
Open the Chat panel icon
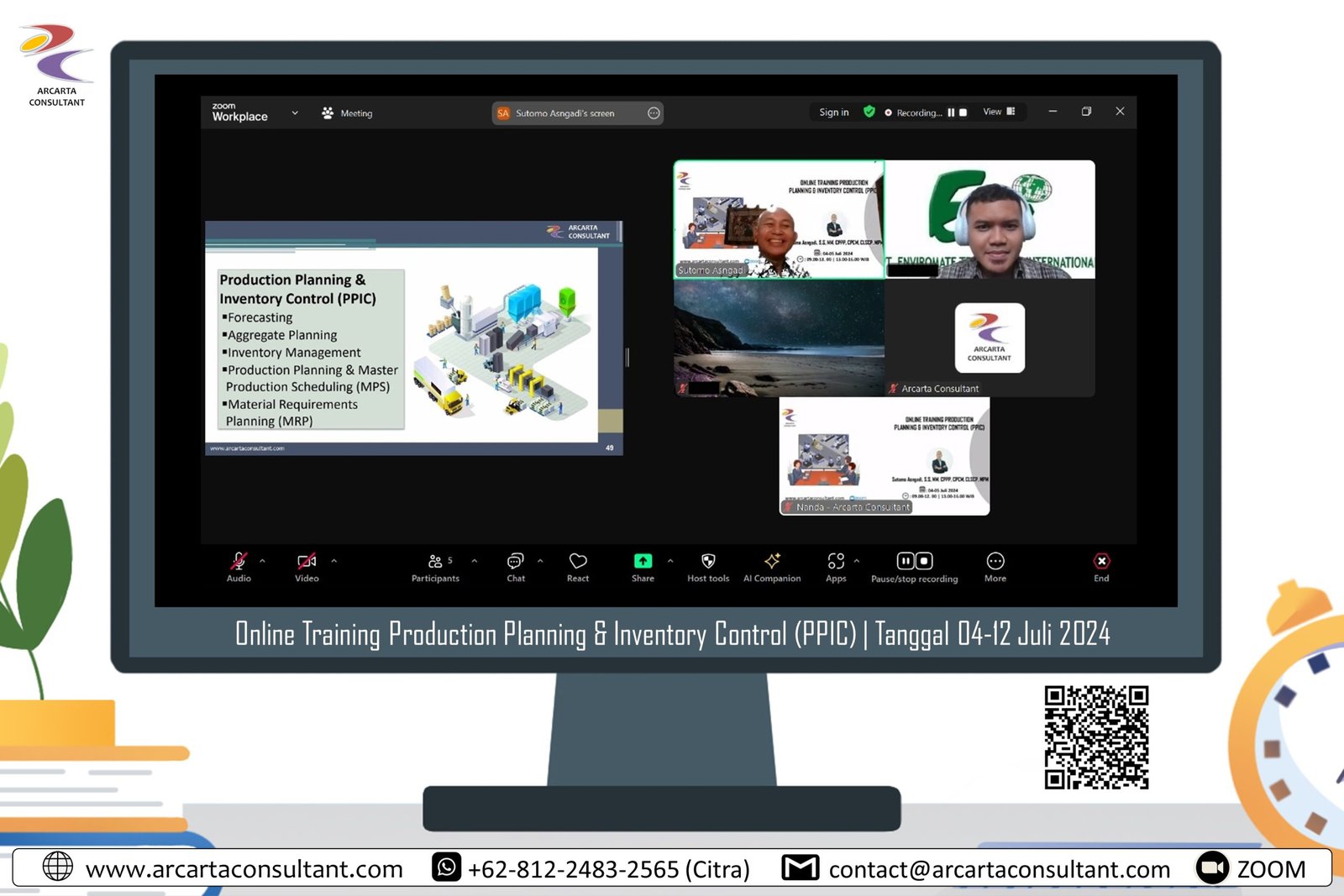(515, 562)
